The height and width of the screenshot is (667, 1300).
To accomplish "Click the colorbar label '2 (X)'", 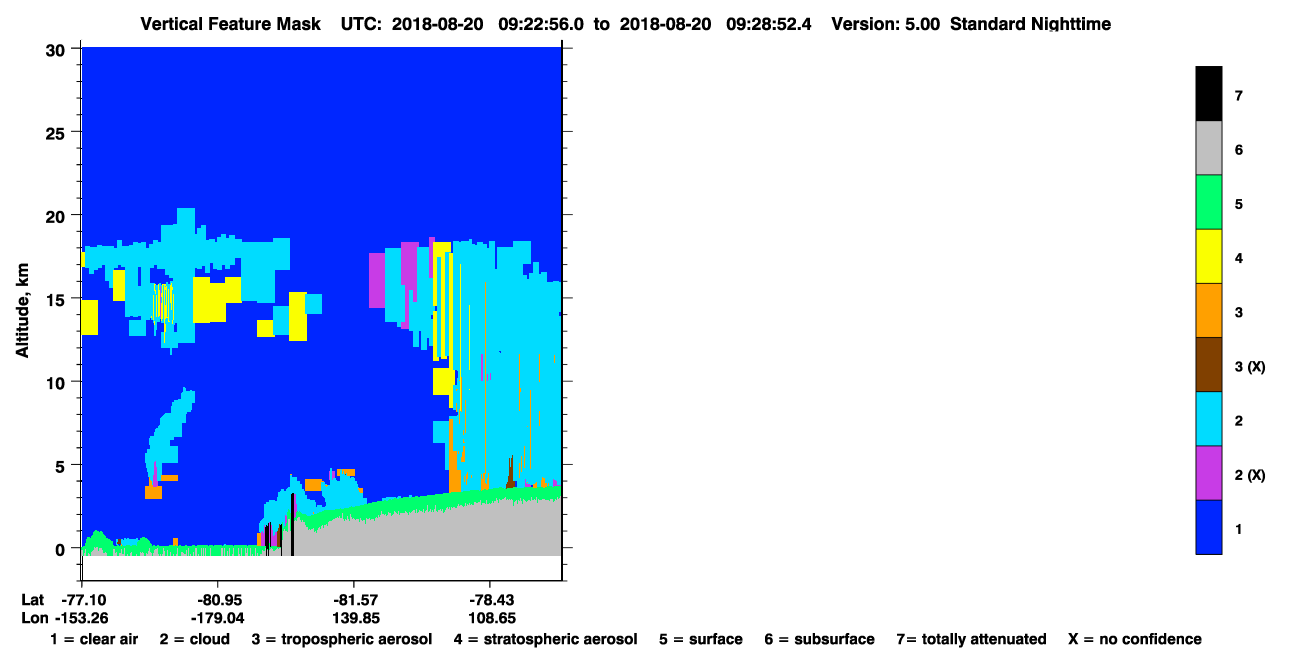I will click(x=1250, y=475).
